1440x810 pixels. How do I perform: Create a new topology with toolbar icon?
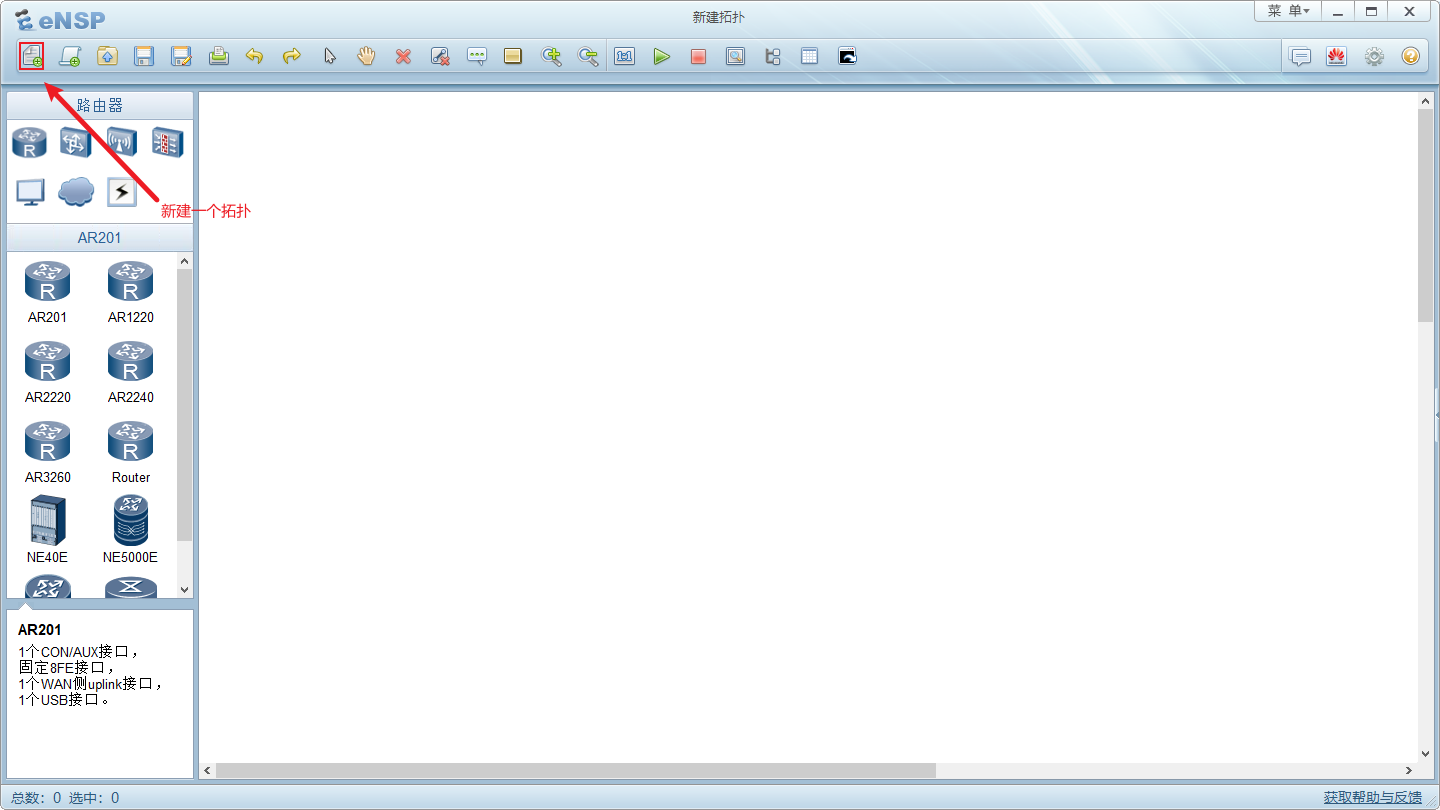32,56
